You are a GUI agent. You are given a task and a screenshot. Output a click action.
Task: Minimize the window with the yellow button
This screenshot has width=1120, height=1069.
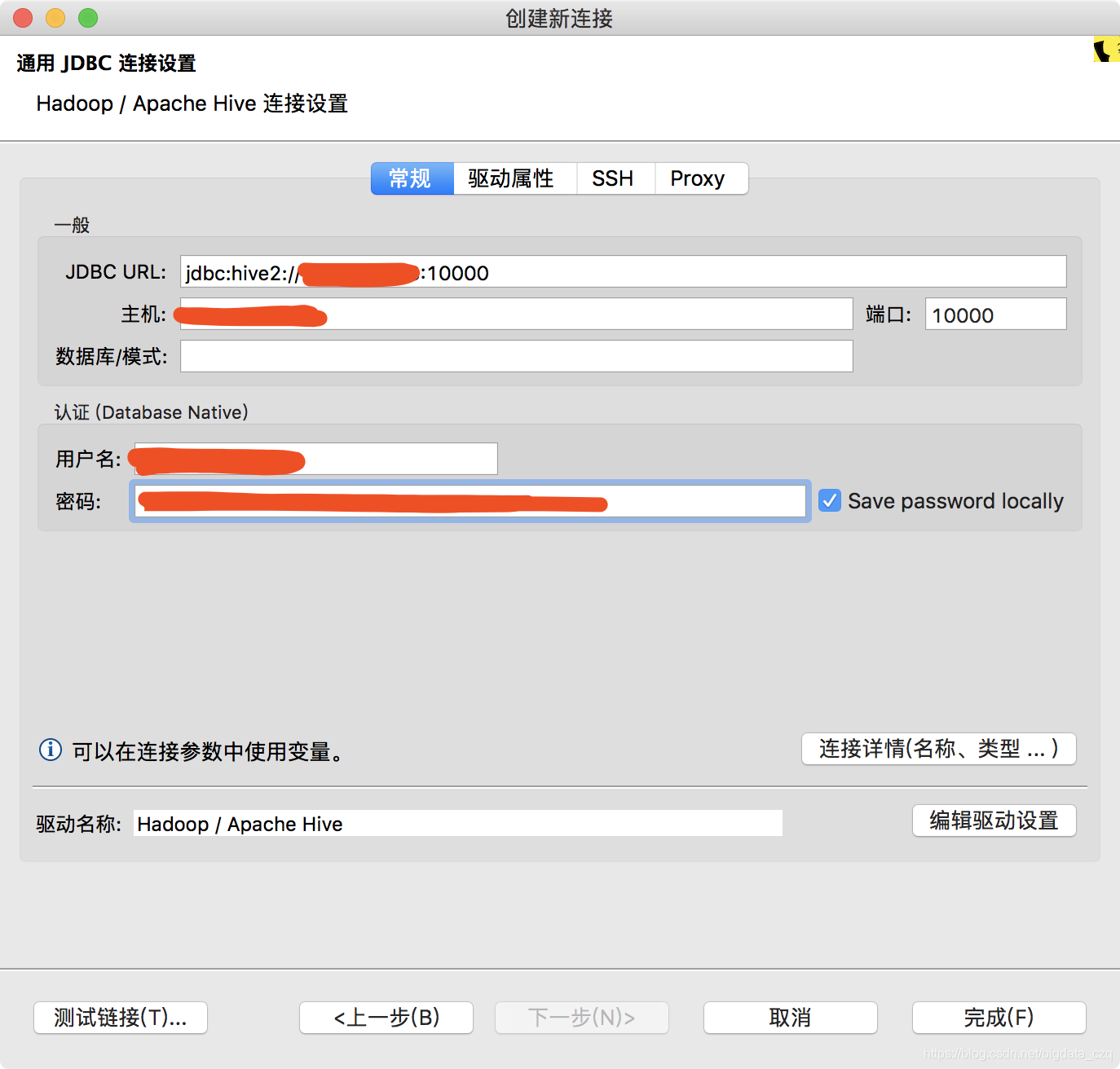pyautogui.click(x=55, y=17)
